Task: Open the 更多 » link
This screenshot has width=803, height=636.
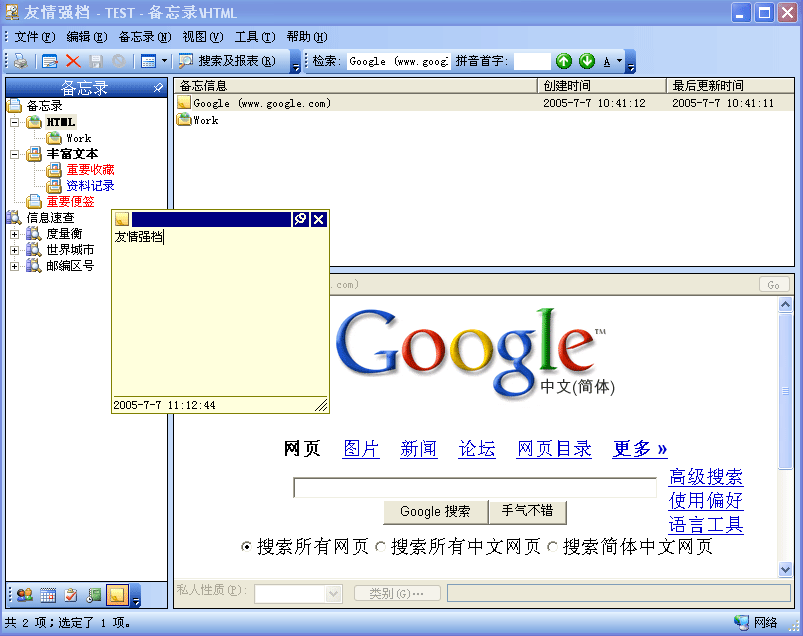Action: click(x=640, y=449)
